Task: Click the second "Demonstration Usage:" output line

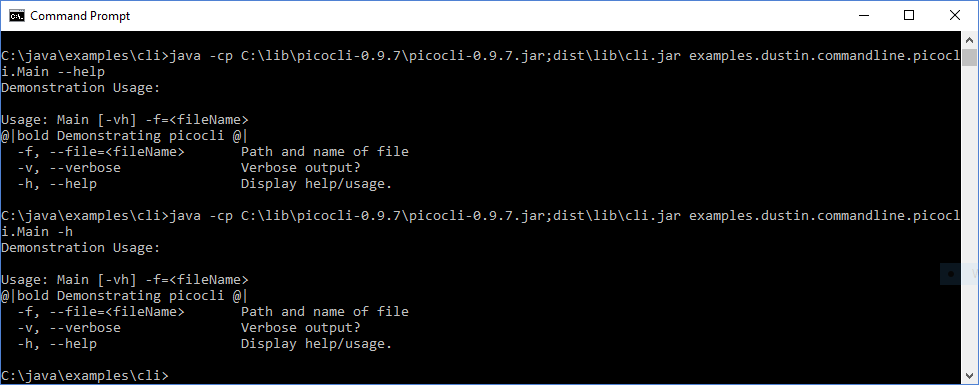Action: point(81,248)
